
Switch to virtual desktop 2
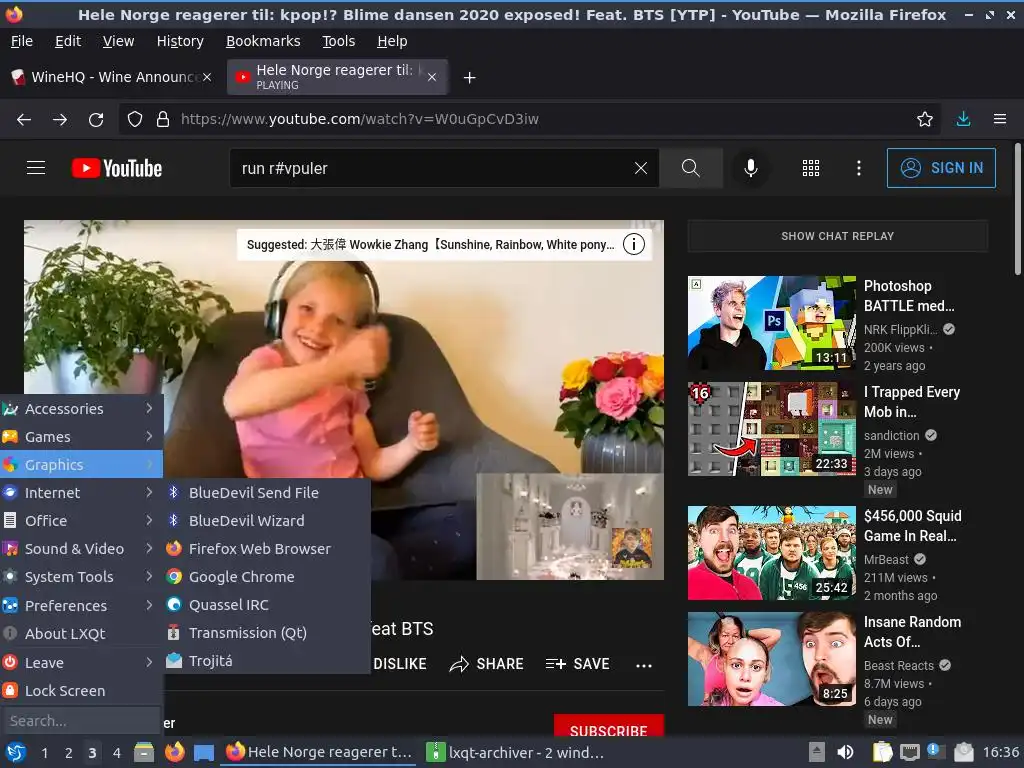(x=69, y=753)
